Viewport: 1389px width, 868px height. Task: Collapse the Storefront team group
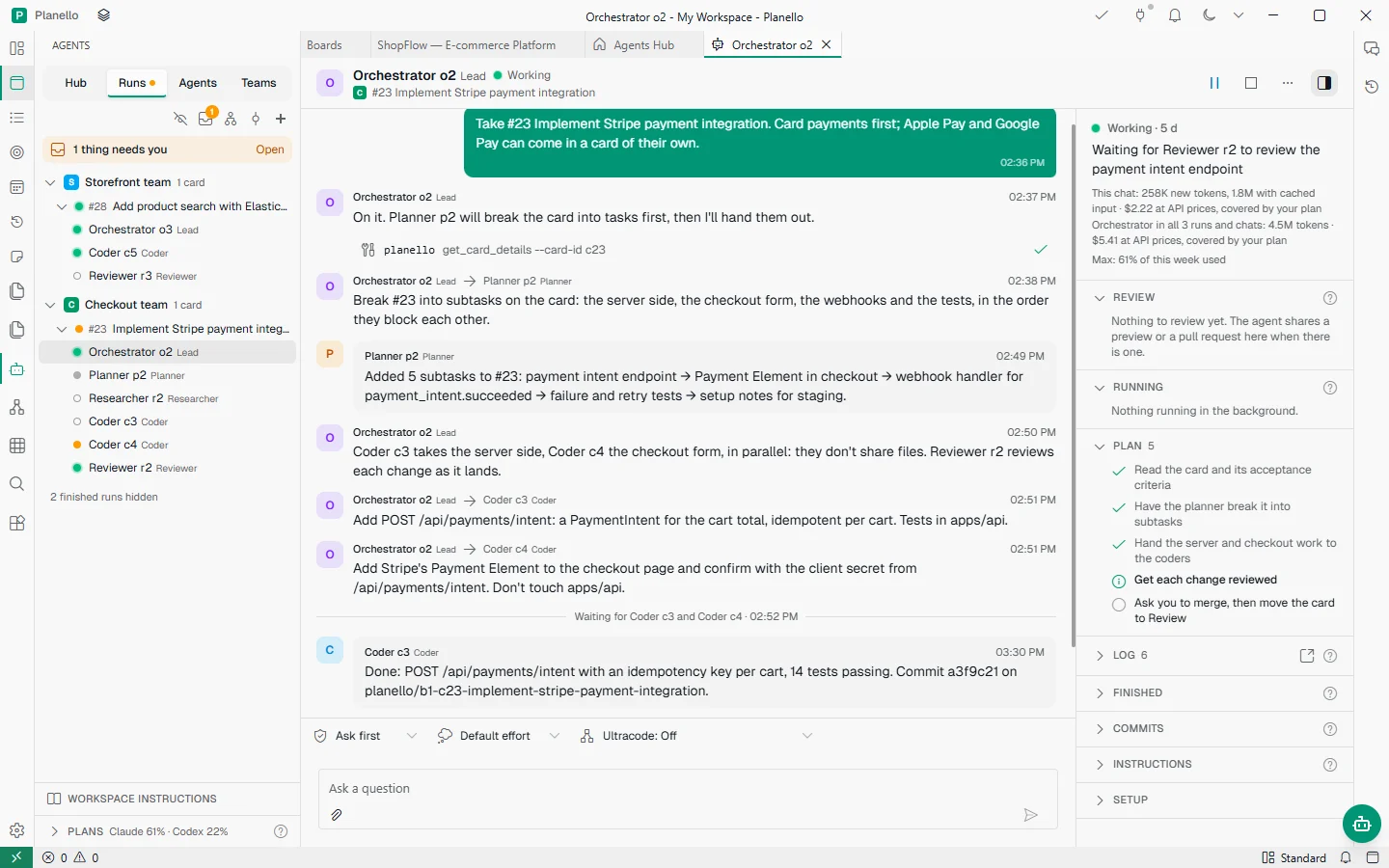pyautogui.click(x=50, y=182)
